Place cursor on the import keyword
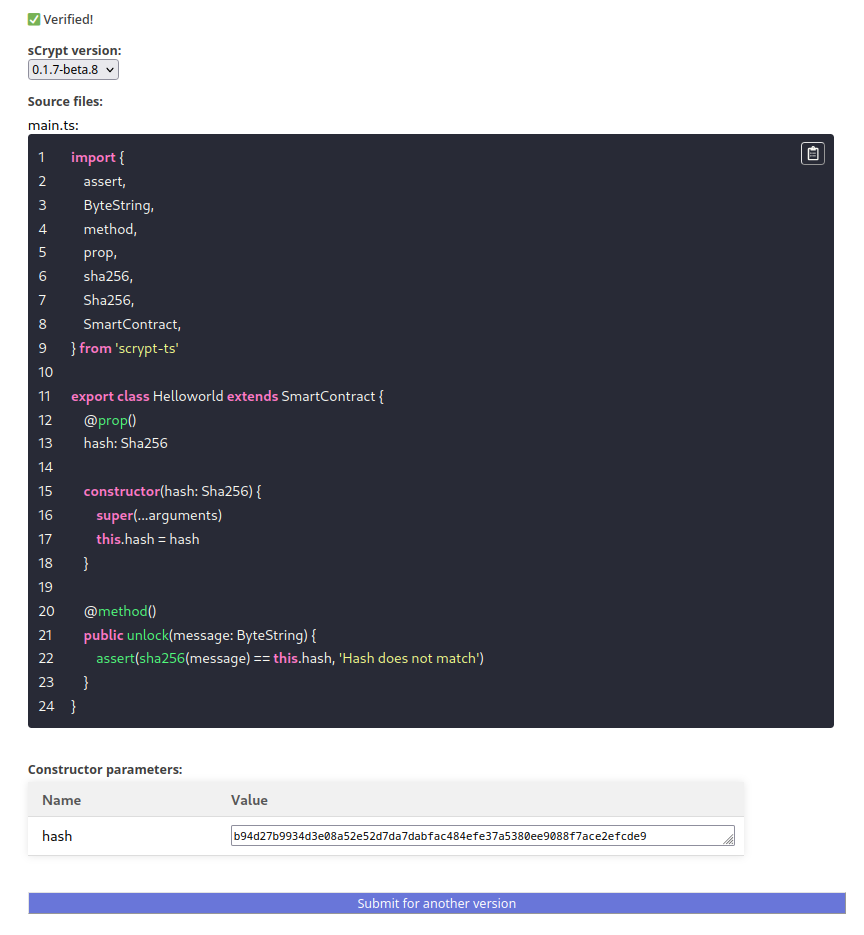This screenshot has height=935, width=864. click(93, 158)
